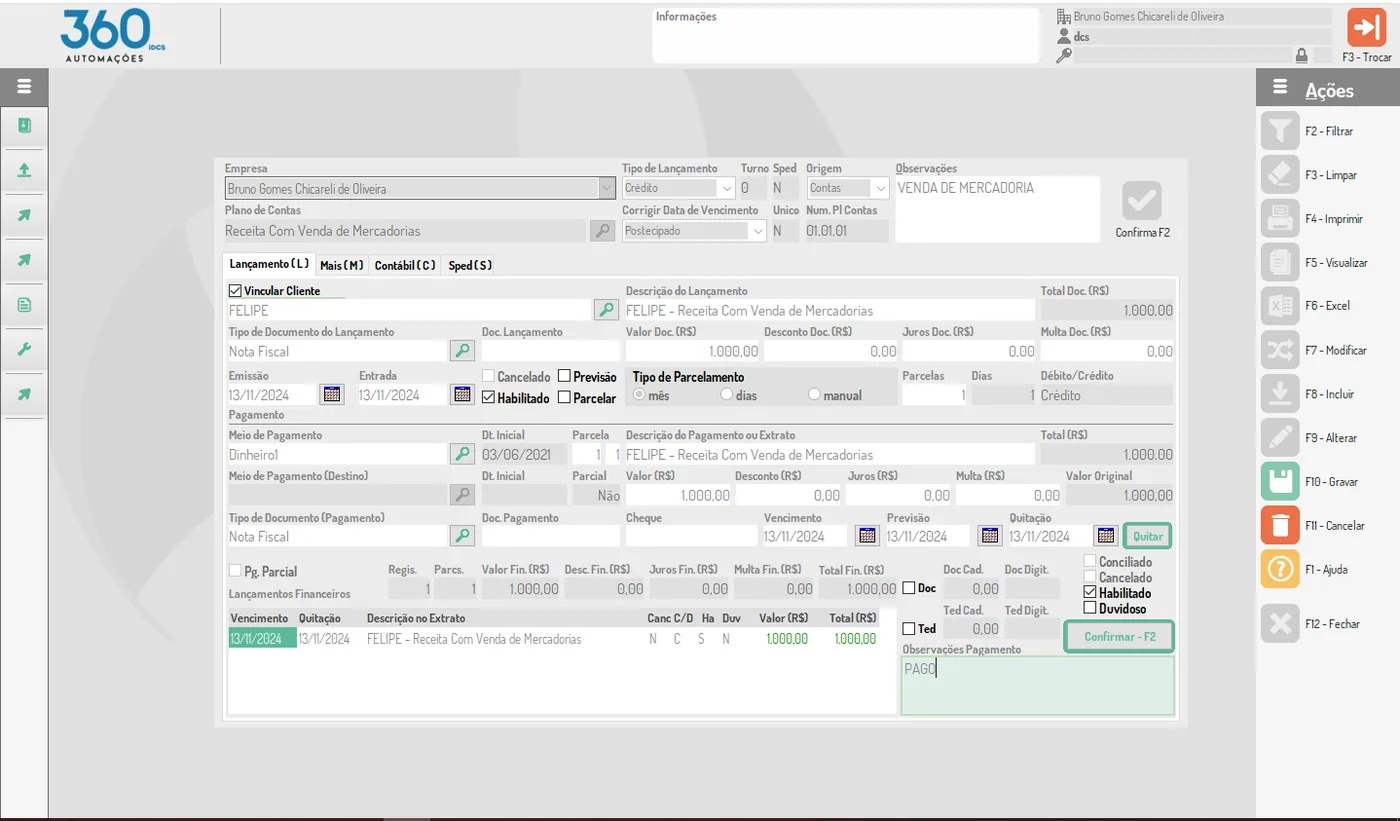This screenshot has width=1400, height=821.
Task: Check the Parcelar checkbox
Action: pyautogui.click(x=565, y=397)
